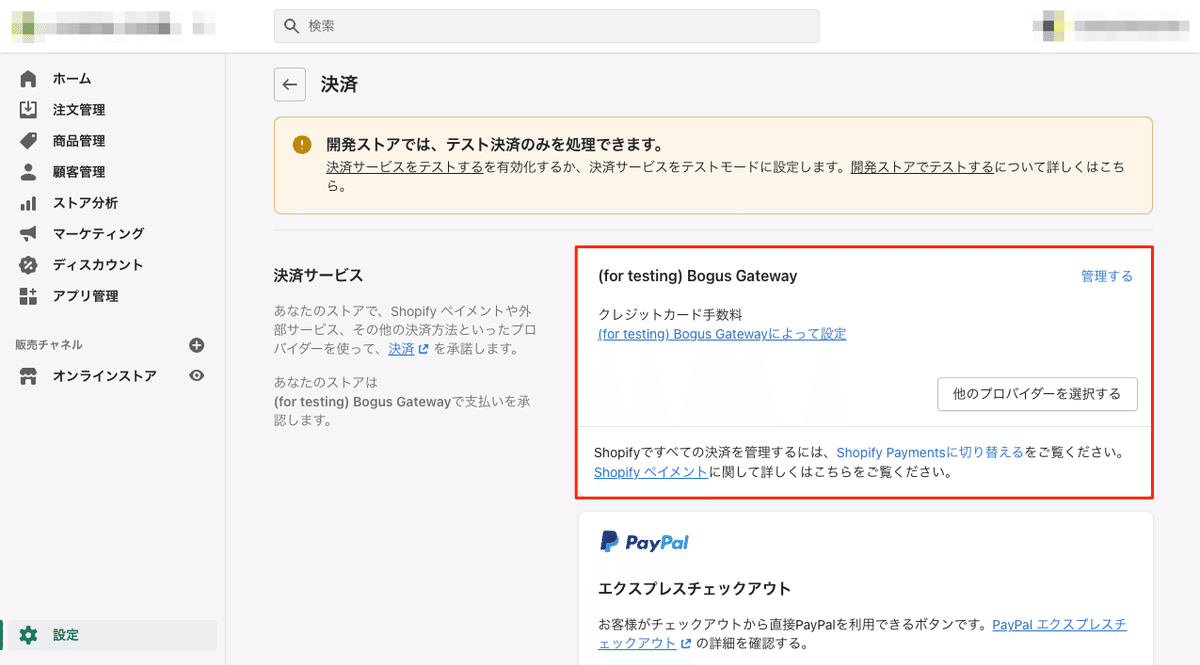Click the Shopify Paymentsに切り替える link
This screenshot has width=1200, height=665.
[930, 452]
